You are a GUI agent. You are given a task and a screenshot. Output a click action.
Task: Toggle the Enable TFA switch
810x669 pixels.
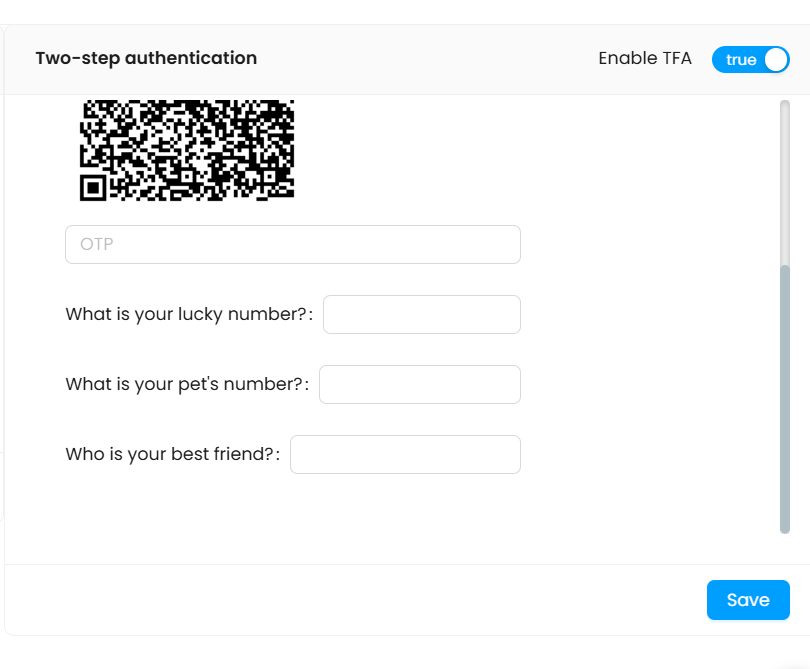(x=750, y=60)
